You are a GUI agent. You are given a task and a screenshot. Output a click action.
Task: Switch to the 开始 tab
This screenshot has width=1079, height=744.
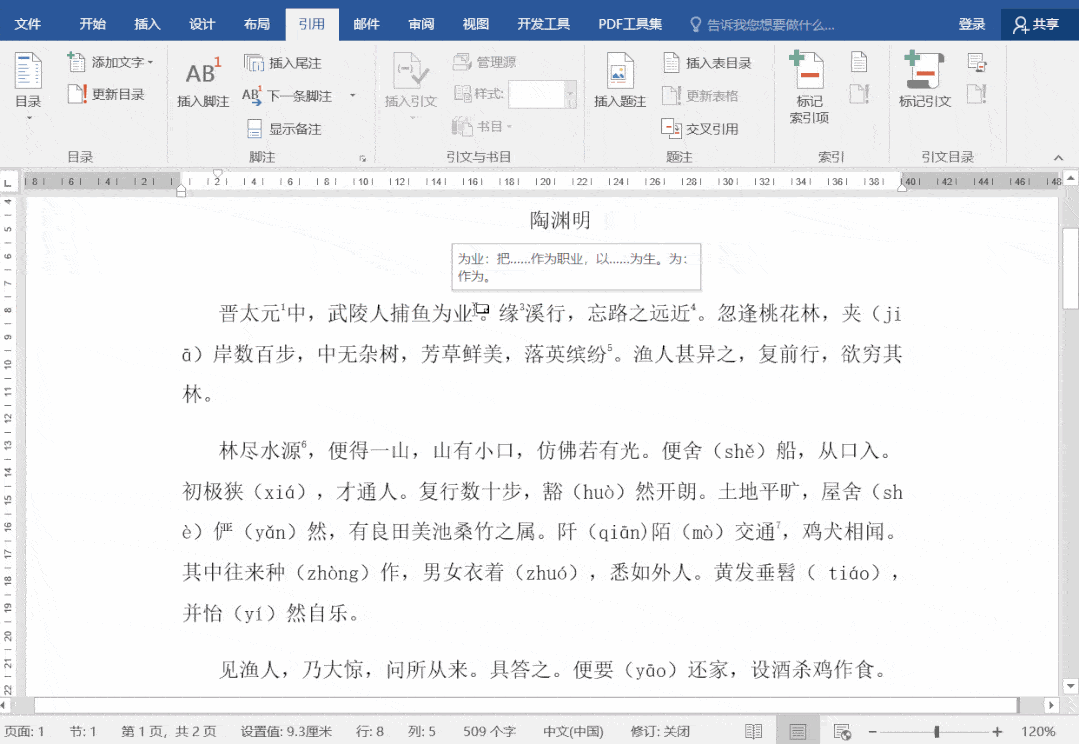pyautogui.click(x=92, y=24)
